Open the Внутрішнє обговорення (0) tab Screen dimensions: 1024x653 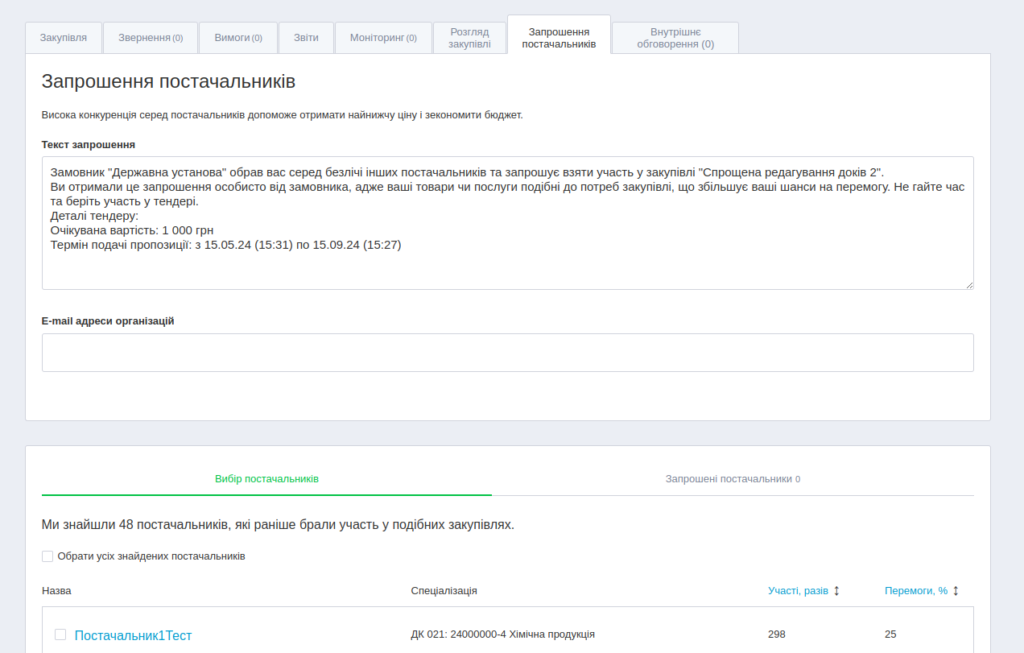[x=675, y=38]
